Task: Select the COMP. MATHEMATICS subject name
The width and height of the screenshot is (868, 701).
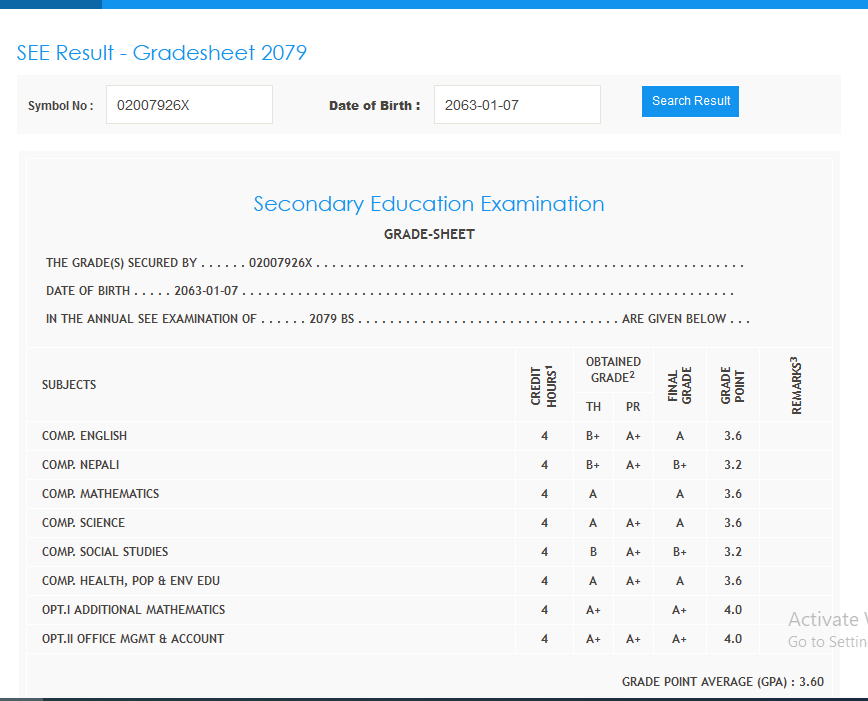Action: [x=100, y=494]
